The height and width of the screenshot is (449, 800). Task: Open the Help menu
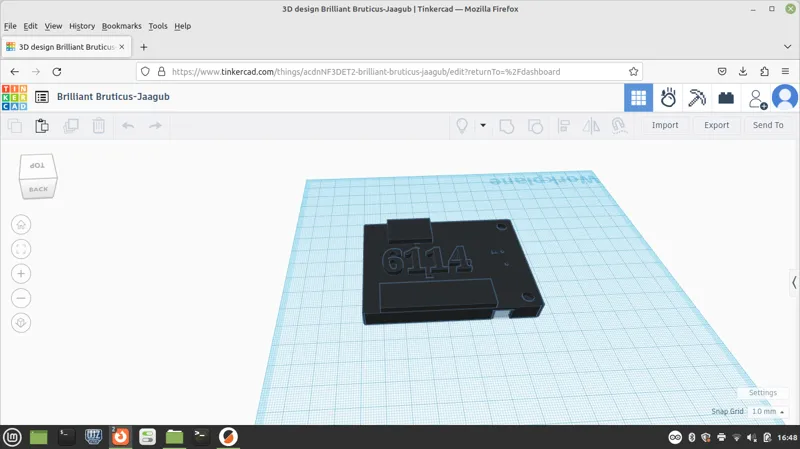pos(182,26)
